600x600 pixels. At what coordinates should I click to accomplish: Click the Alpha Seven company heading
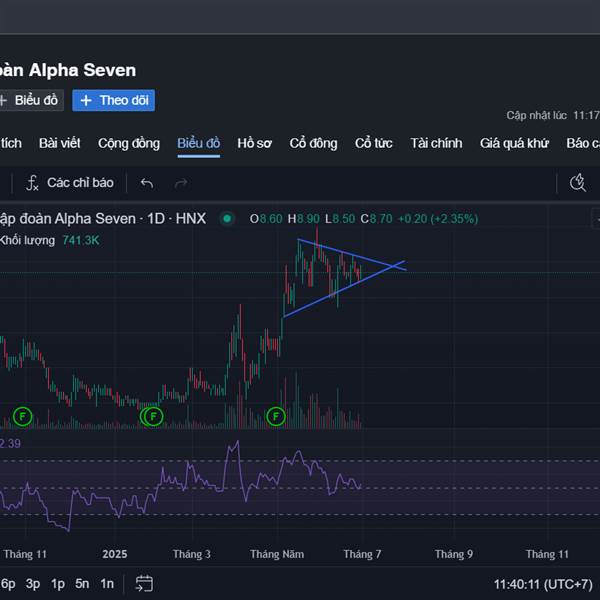tap(68, 70)
